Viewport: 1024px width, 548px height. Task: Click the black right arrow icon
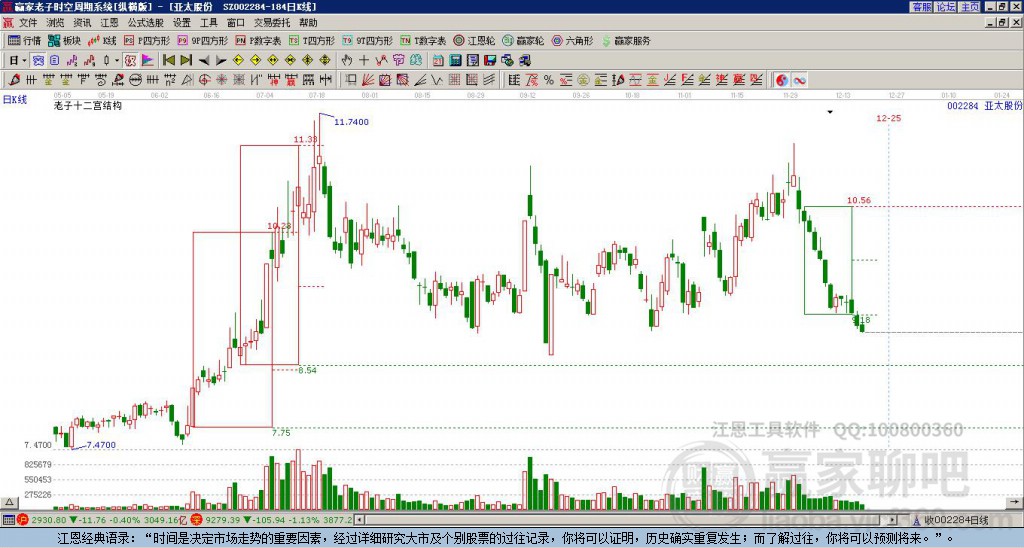pyautogui.click(x=221, y=61)
